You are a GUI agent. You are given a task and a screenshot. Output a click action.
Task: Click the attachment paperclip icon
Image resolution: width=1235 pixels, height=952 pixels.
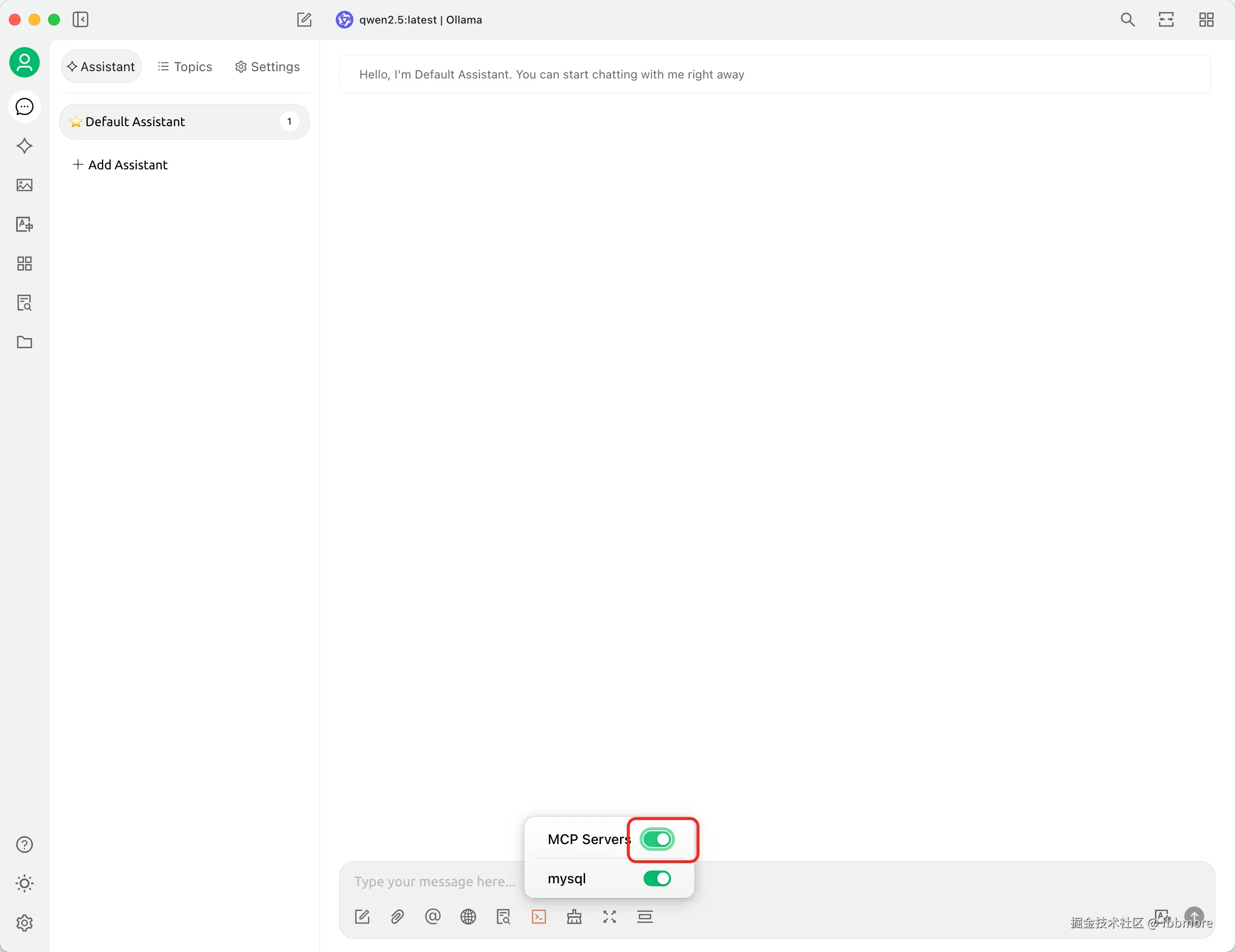click(x=397, y=916)
